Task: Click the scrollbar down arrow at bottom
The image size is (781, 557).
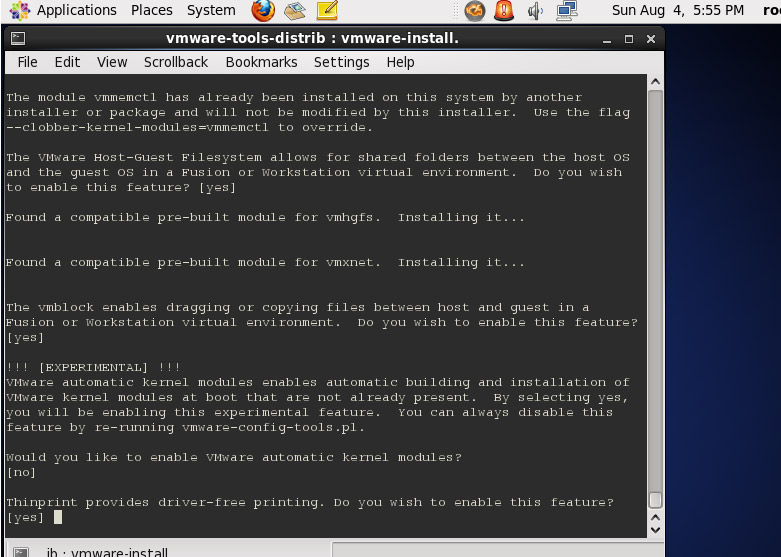Action: [x=655, y=531]
